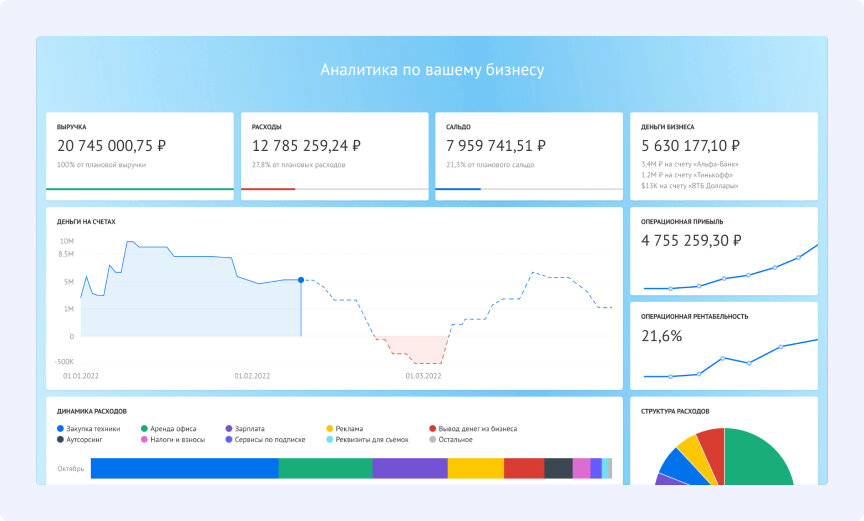864x521 pixels.
Task: Click the Октябрь row label
Action: coord(71,469)
